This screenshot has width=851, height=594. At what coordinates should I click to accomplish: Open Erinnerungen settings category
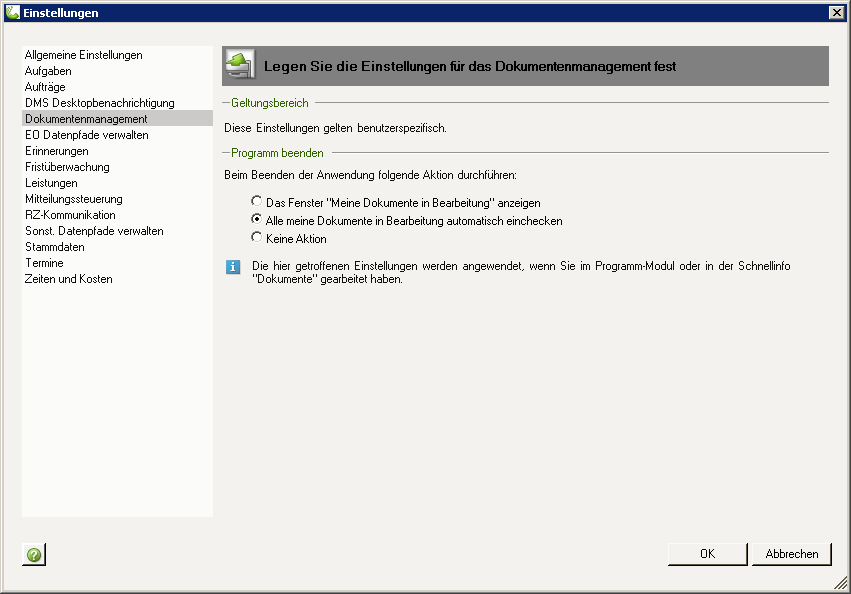pos(57,151)
